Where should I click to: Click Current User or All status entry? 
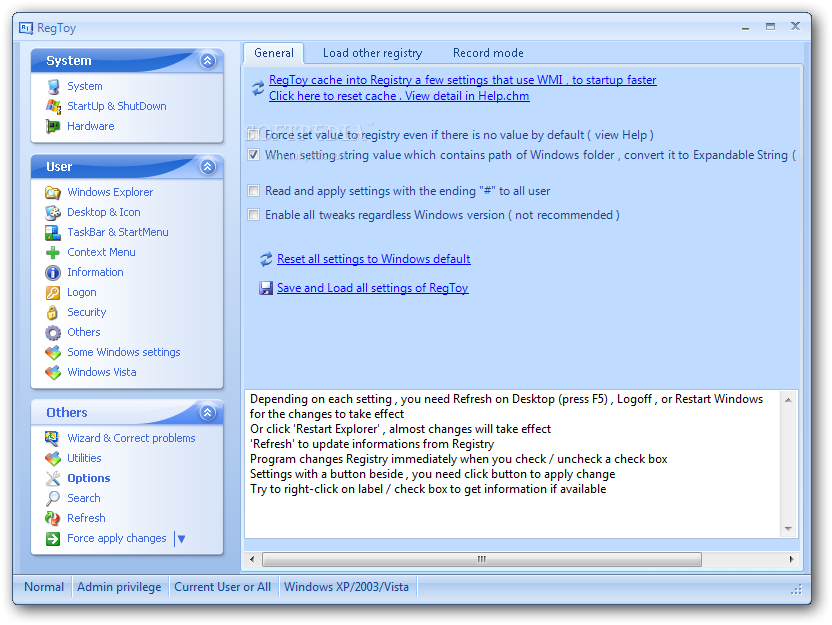(223, 587)
